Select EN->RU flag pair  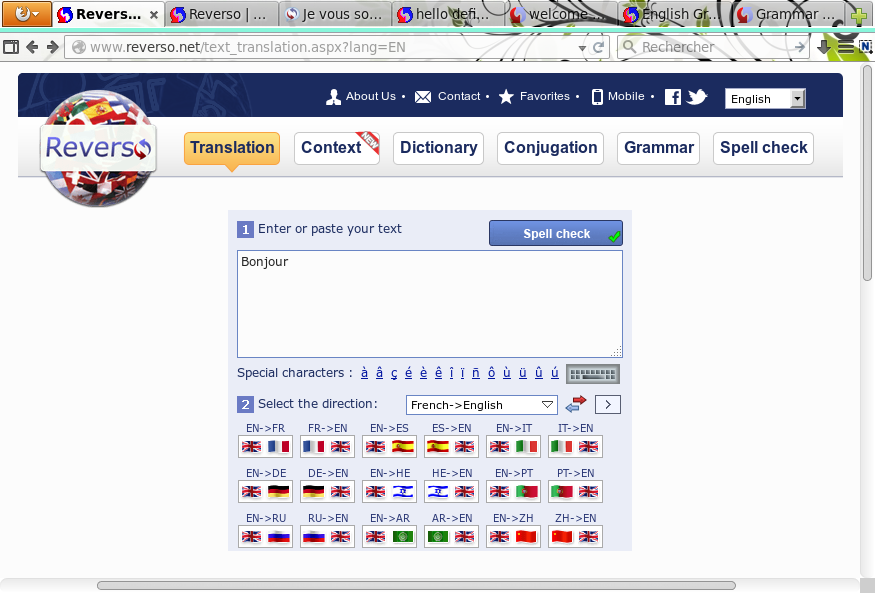click(265, 537)
